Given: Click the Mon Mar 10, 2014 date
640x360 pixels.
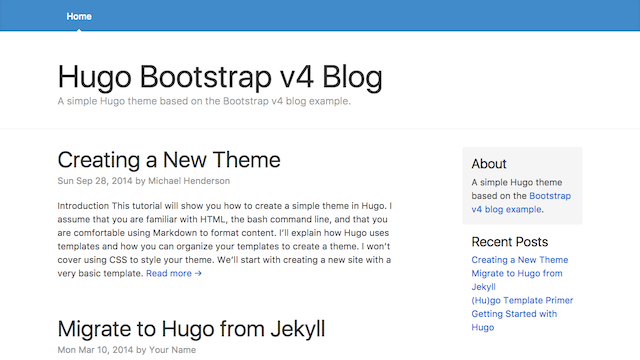Looking at the screenshot, I should pos(95,350).
